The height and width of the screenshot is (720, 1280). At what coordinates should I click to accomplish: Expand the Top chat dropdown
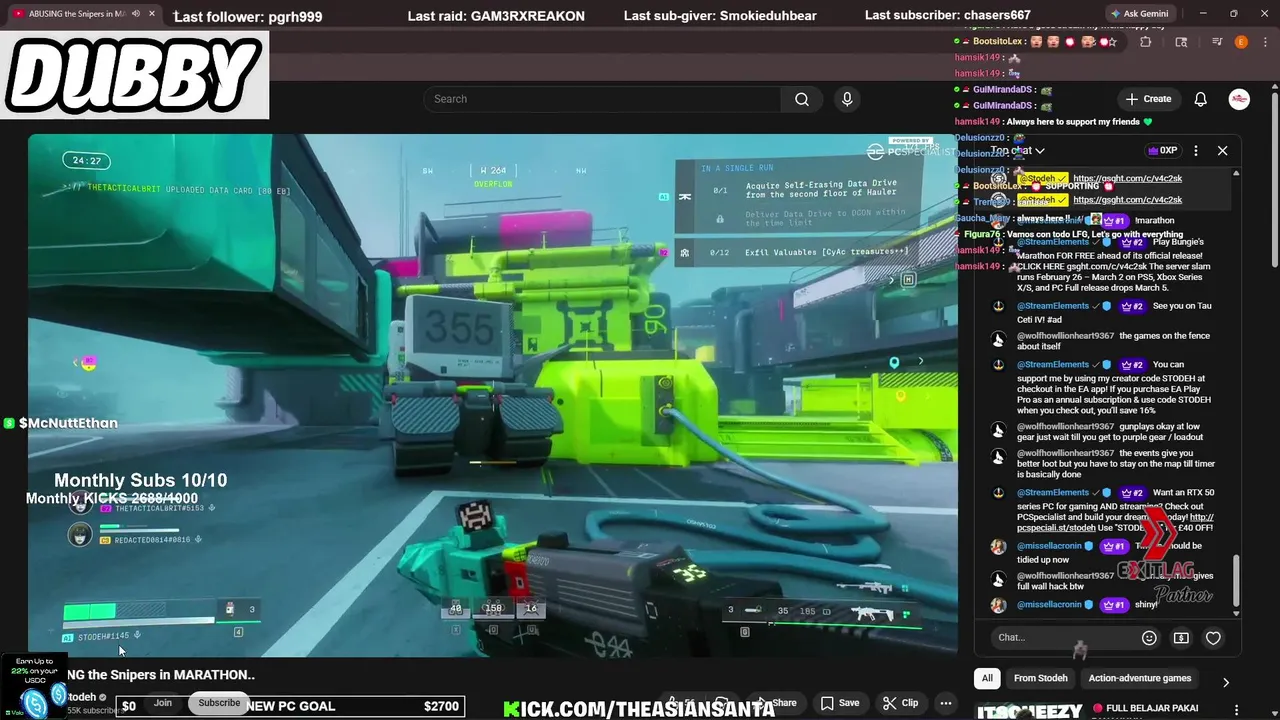click(1018, 151)
